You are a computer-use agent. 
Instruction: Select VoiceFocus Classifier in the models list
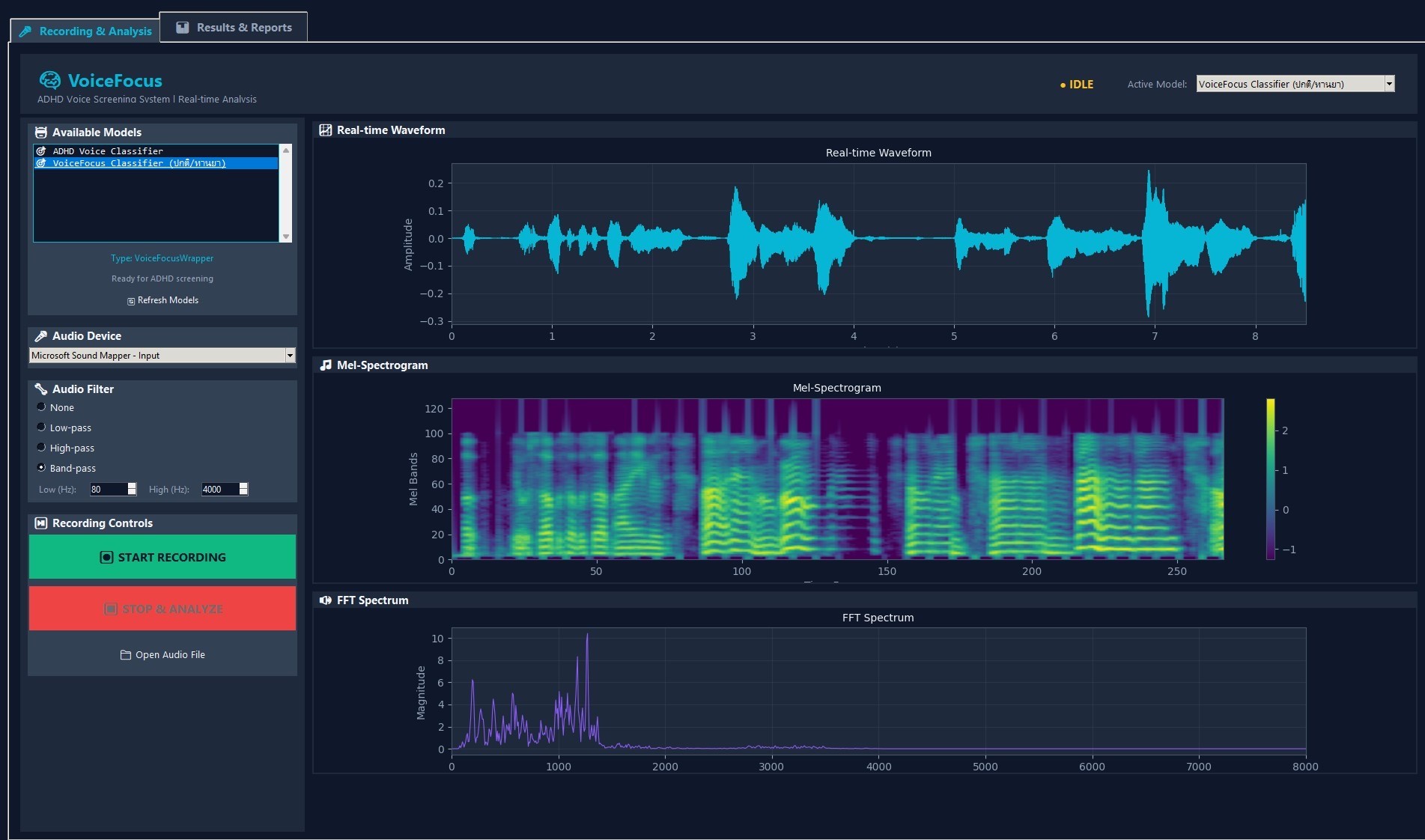click(156, 163)
